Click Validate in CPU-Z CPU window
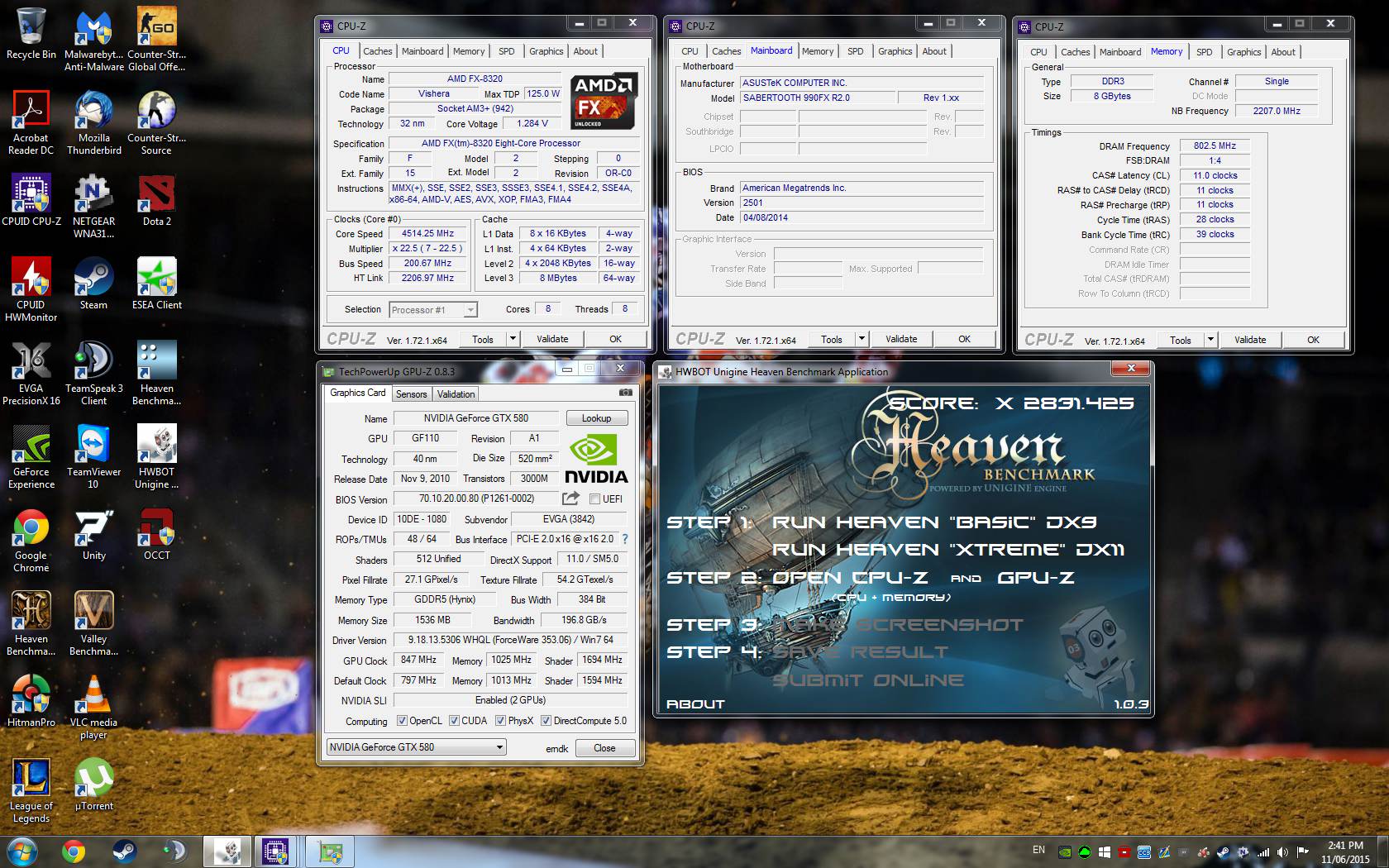The image size is (1389, 868). 552,339
